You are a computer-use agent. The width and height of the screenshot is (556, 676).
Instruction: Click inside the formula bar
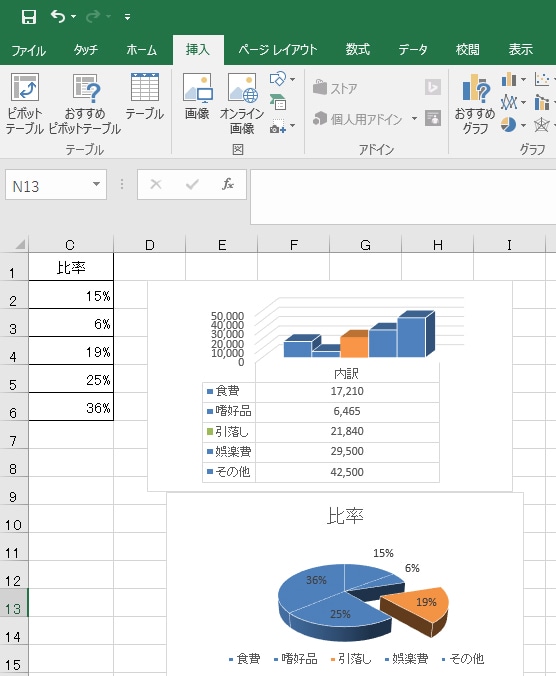403,197
